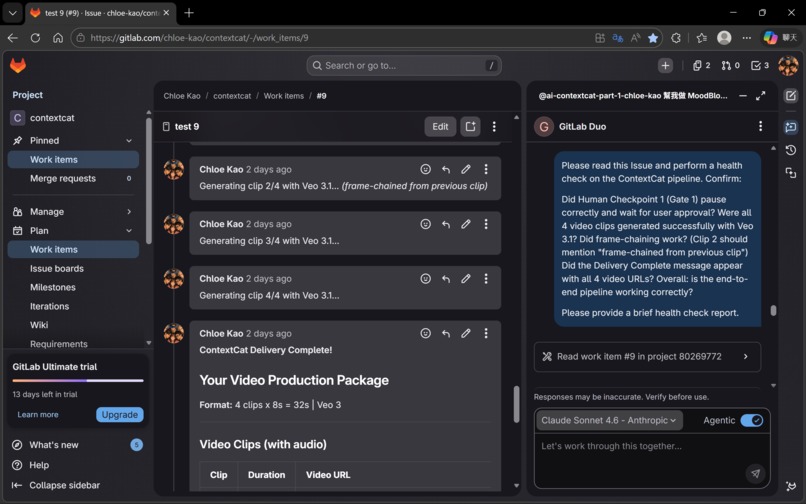
Task: Open Claude Sonnet 4.6 model dropdown
Action: point(609,420)
